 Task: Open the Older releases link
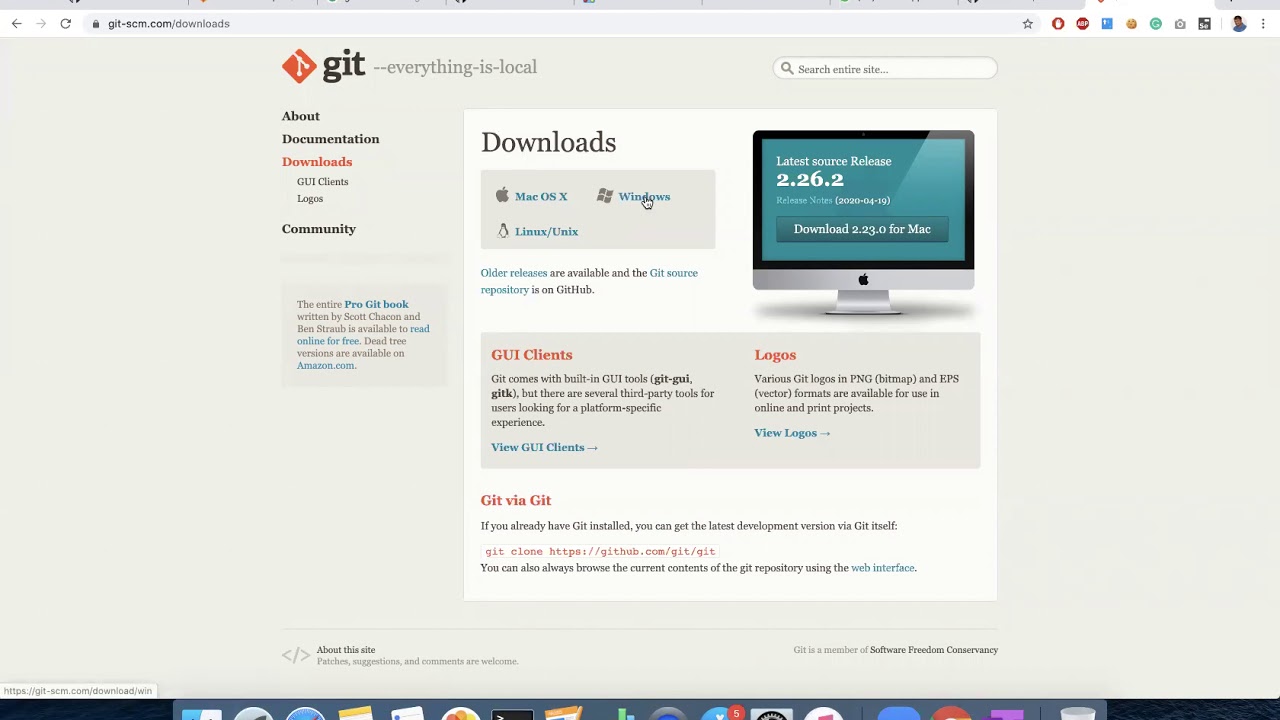[514, 273]
